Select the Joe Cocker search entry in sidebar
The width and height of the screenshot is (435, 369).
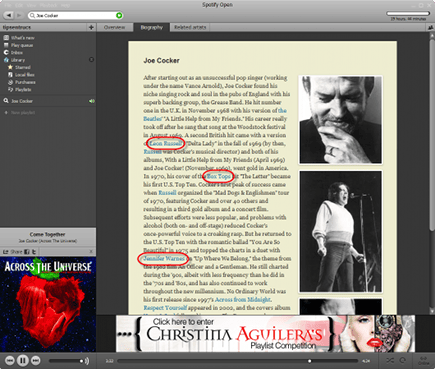(48, 101)
